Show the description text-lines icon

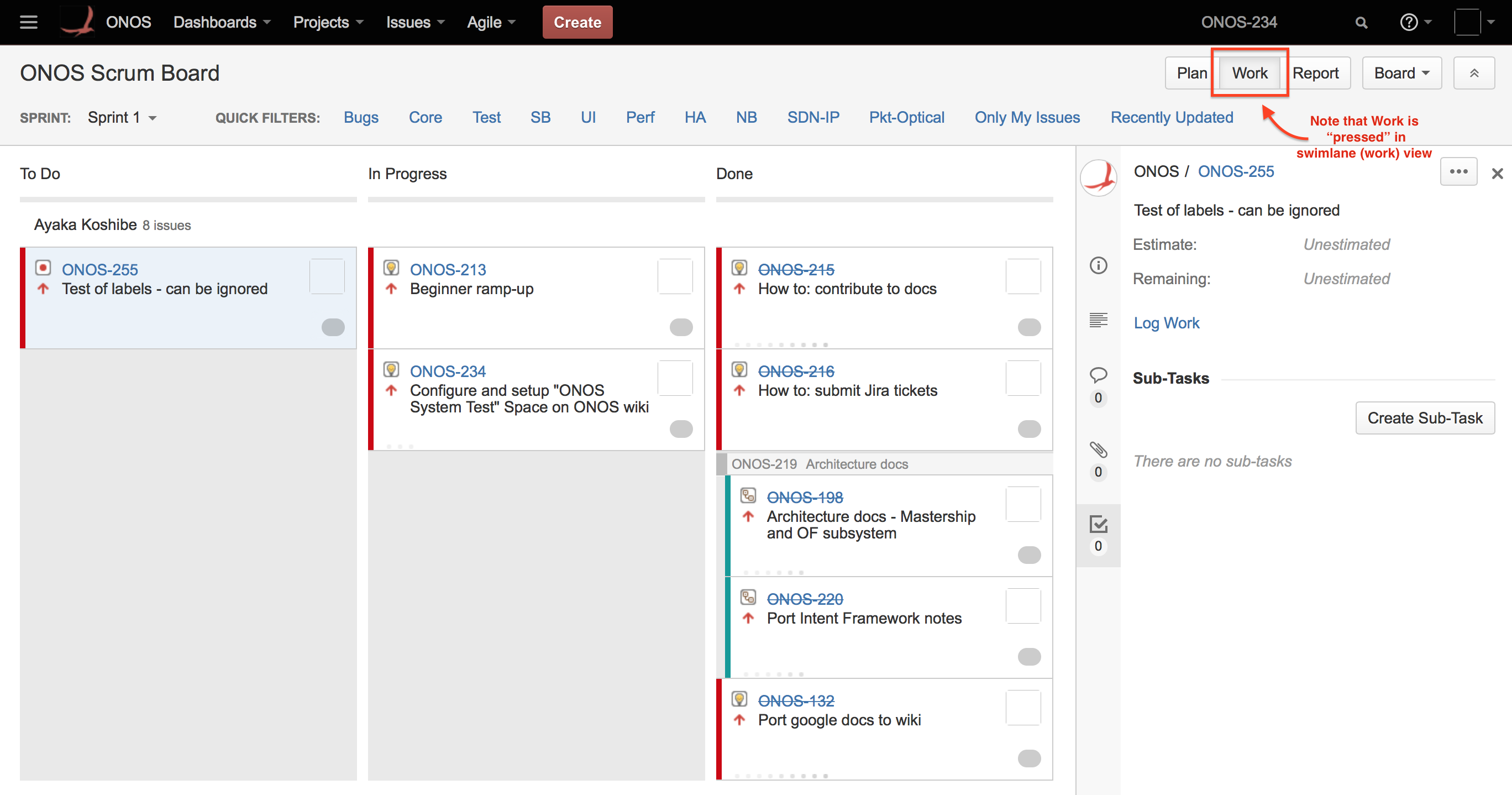point(1098,320)
